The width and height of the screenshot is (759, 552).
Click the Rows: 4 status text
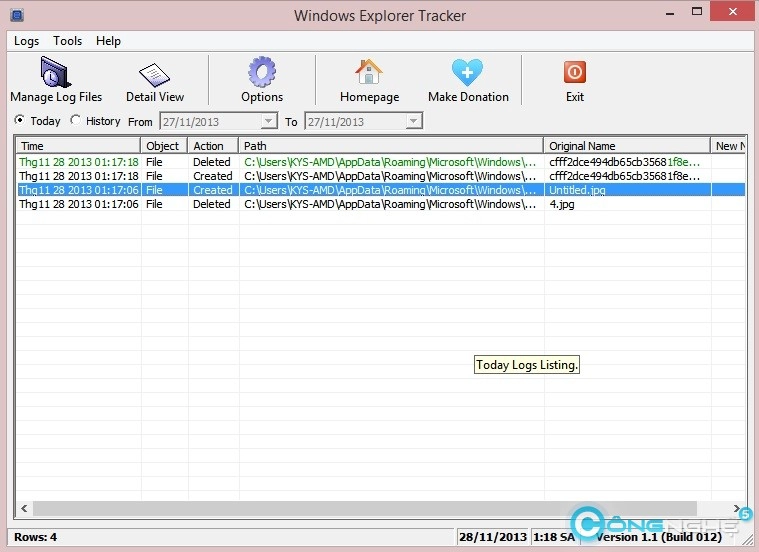tap(35, 537)
